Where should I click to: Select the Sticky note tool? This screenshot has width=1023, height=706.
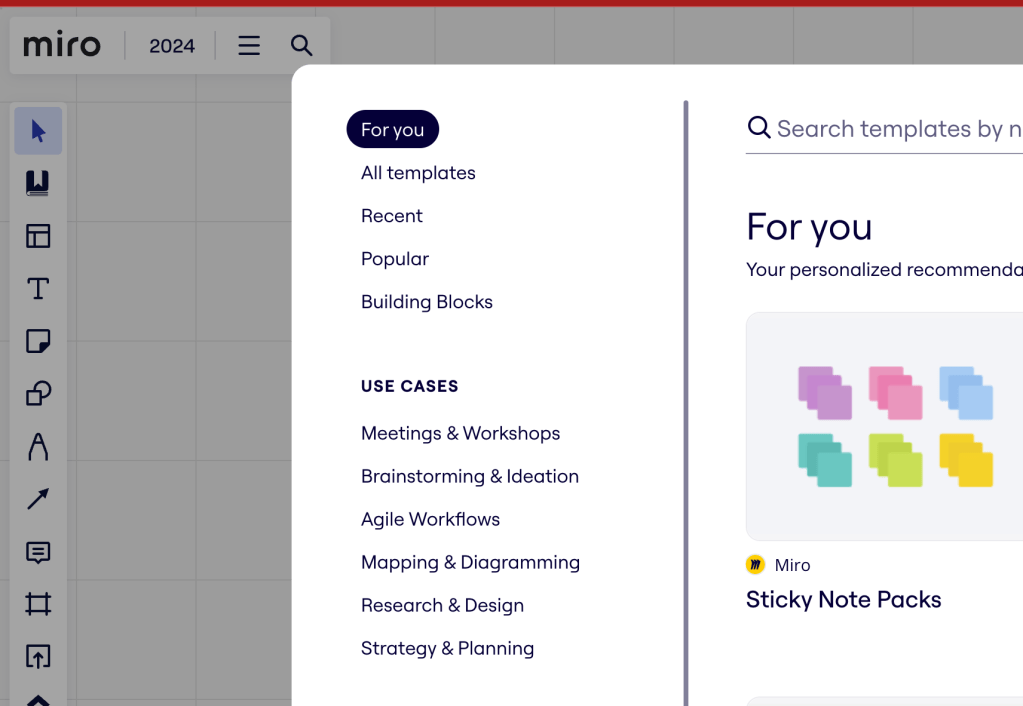pos(38,341)
